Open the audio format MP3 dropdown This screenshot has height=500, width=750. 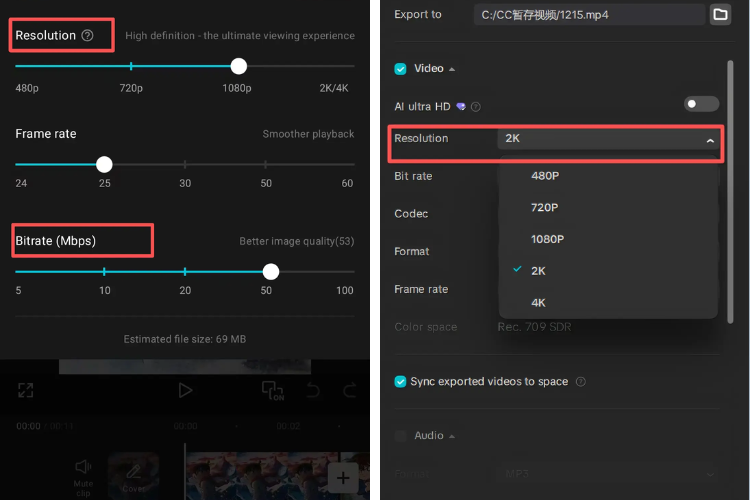pyautogui.click(x=608, y=474)
